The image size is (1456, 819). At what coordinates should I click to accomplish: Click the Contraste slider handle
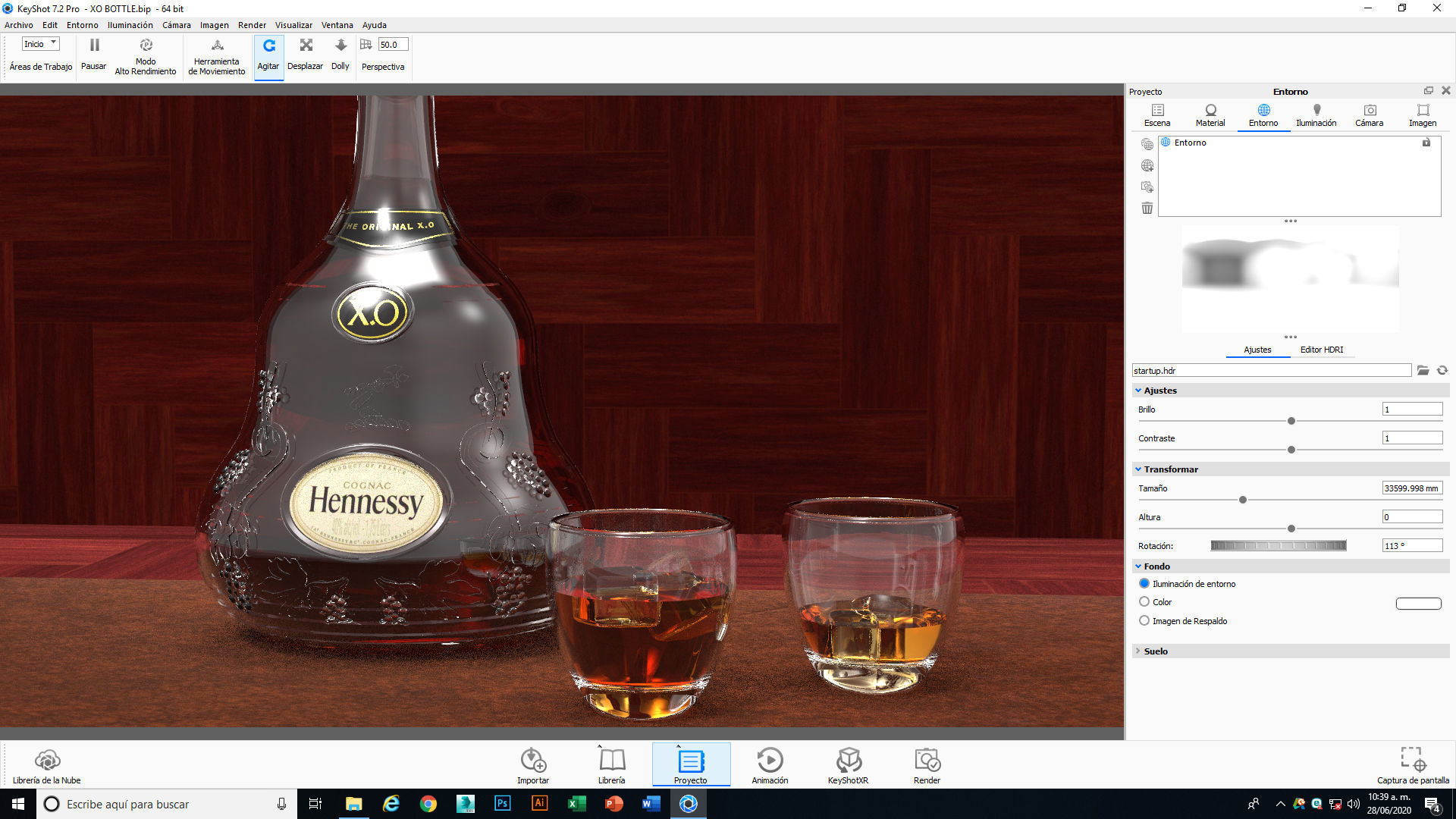[x=1291, y=450]
